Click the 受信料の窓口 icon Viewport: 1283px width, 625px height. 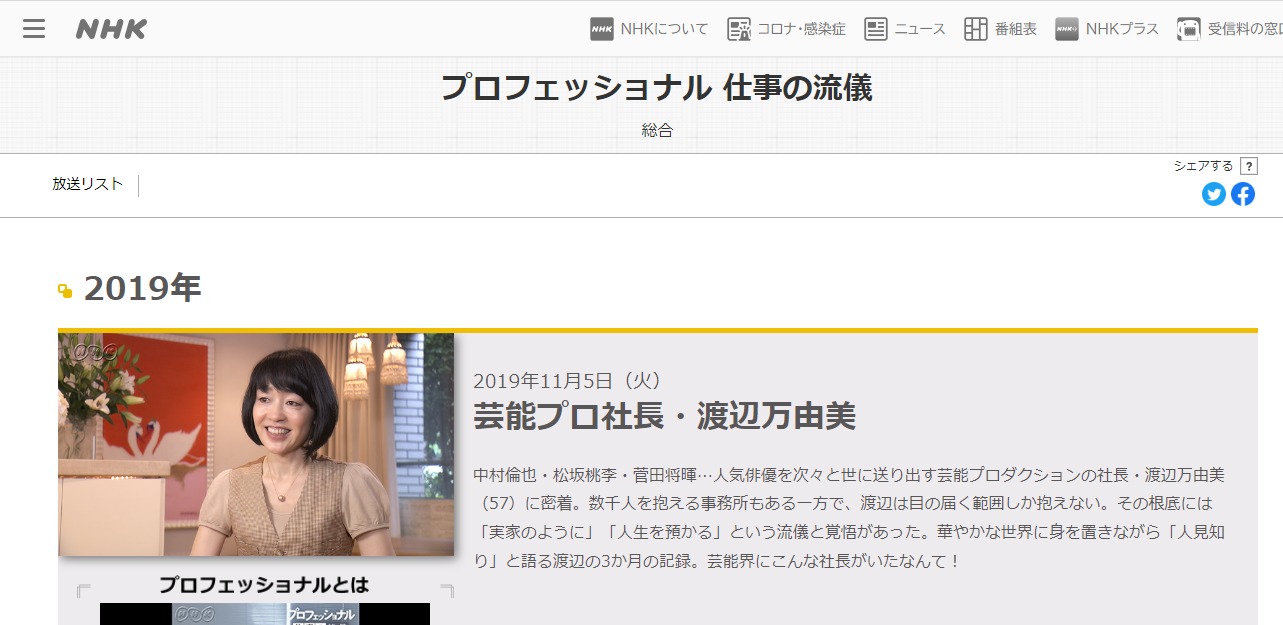(x=1189, y=29)
